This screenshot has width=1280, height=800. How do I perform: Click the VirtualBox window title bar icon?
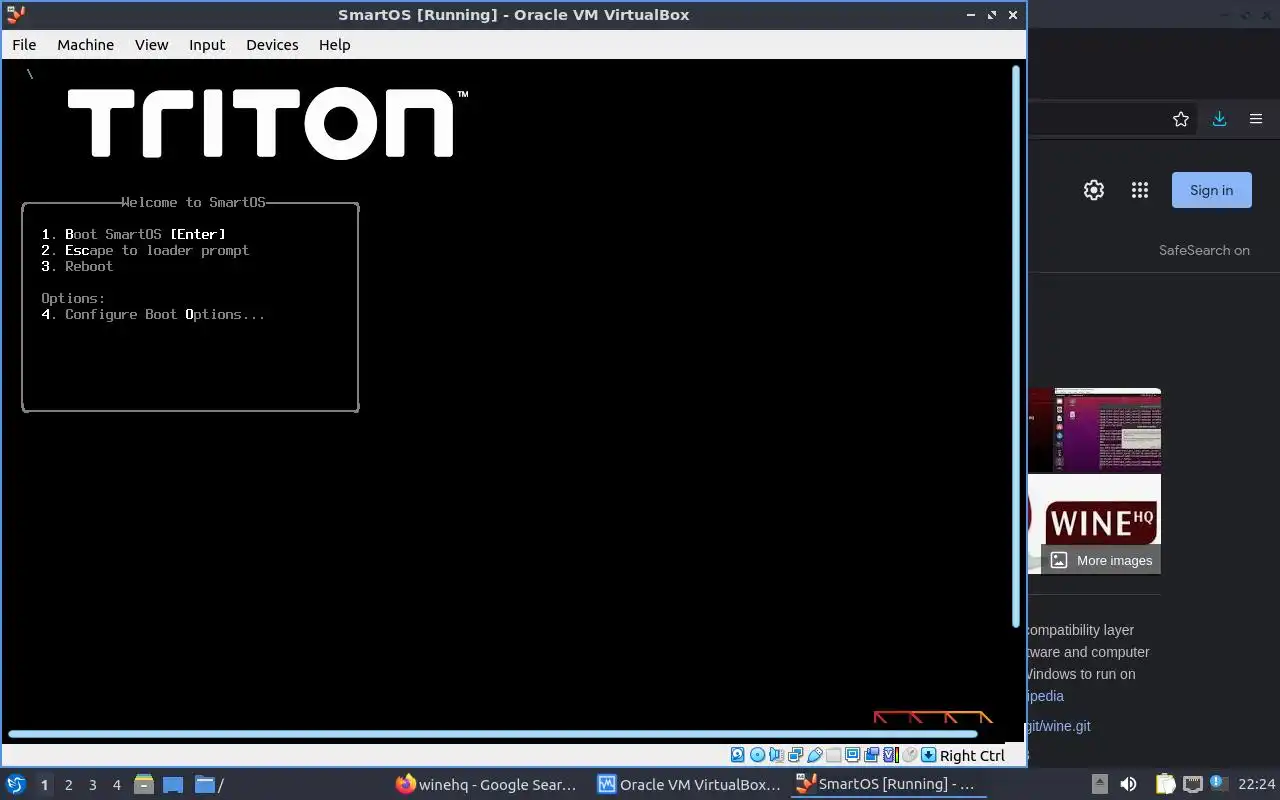pos(15,14)
